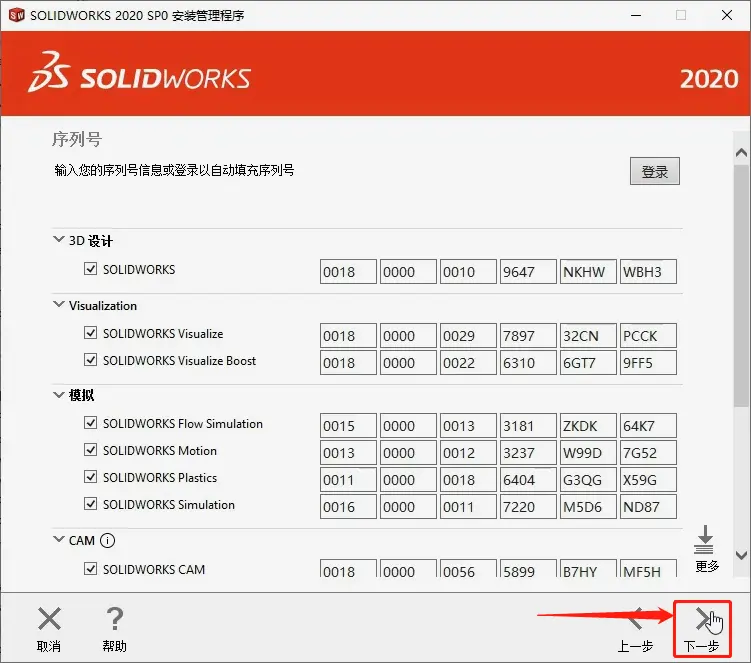
Task: Toggle SOLIDWORKS Plastics checkbox
Action: 90,477
